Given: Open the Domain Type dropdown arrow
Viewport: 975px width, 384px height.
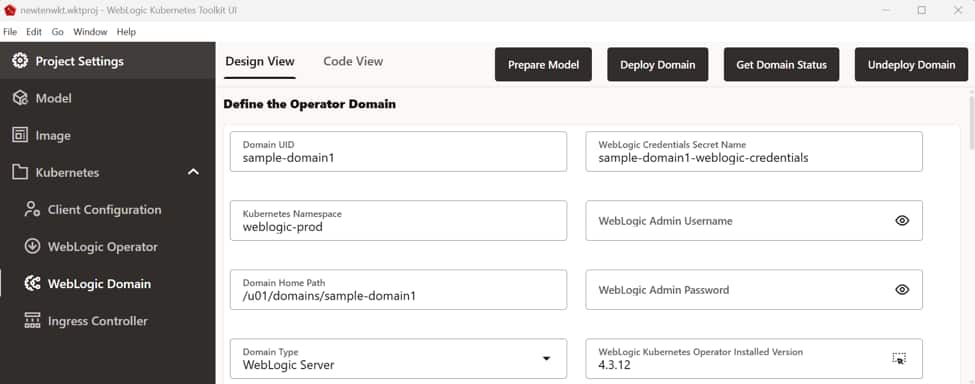Looking at the screenshot, I should pos(546,359).
